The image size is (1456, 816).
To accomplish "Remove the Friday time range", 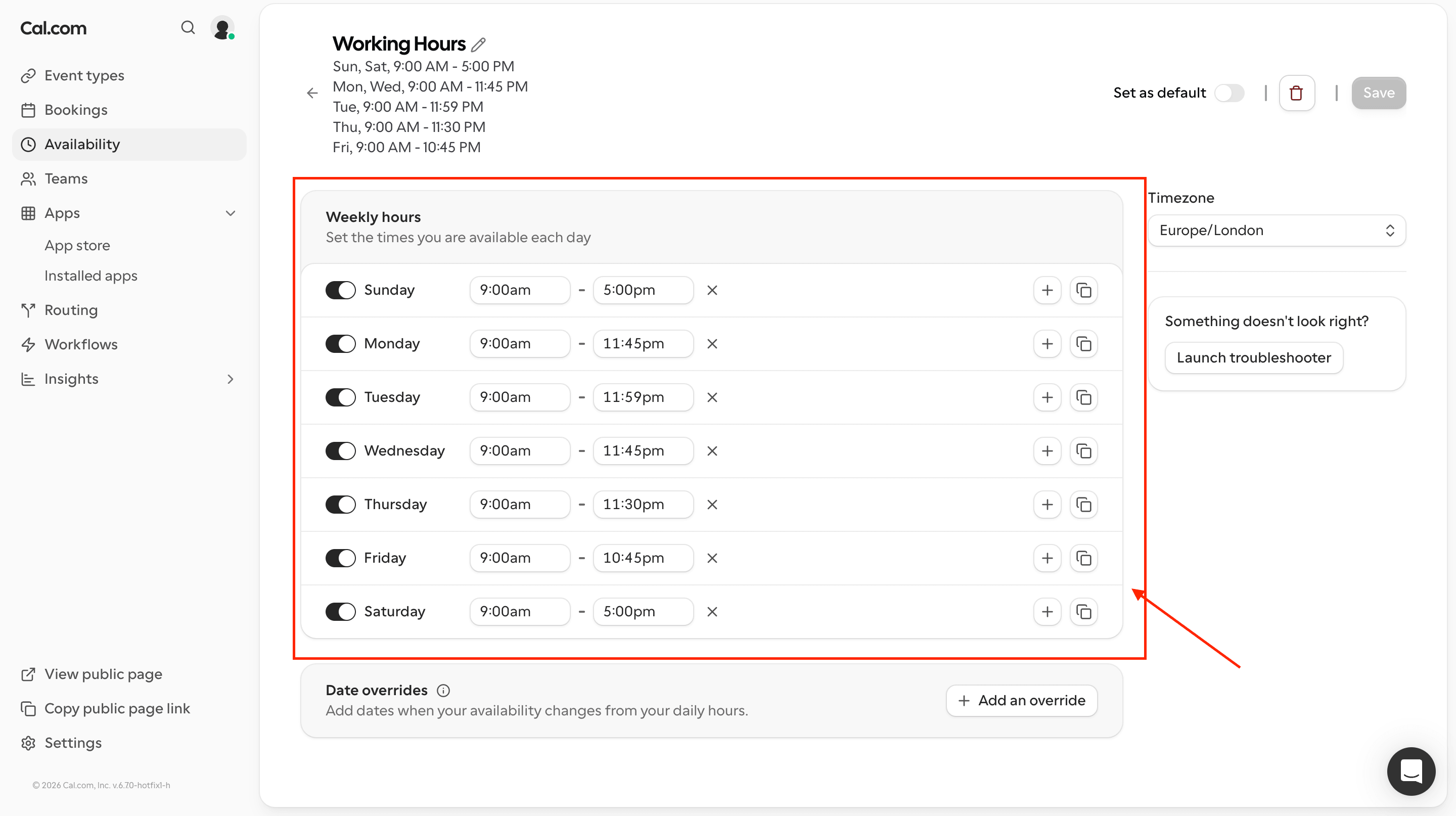I will pos(712,558).
